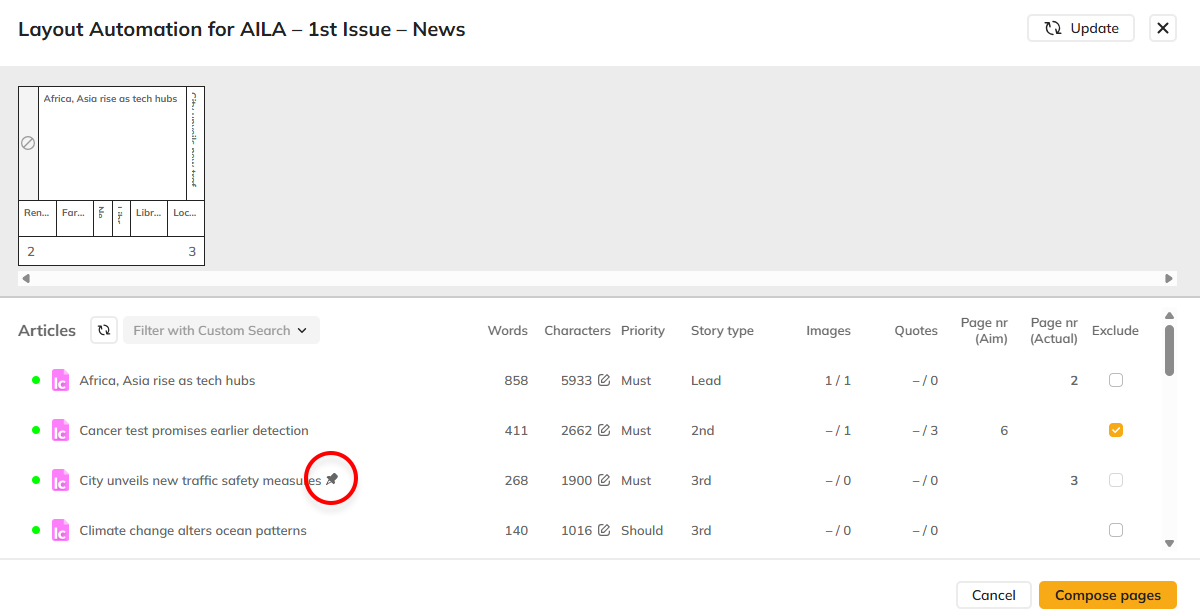Uncheck Exclude on the Cancer test row
Viewport: 1200px width, 616px height.
pyautogui.click(x=1115, y=430)
